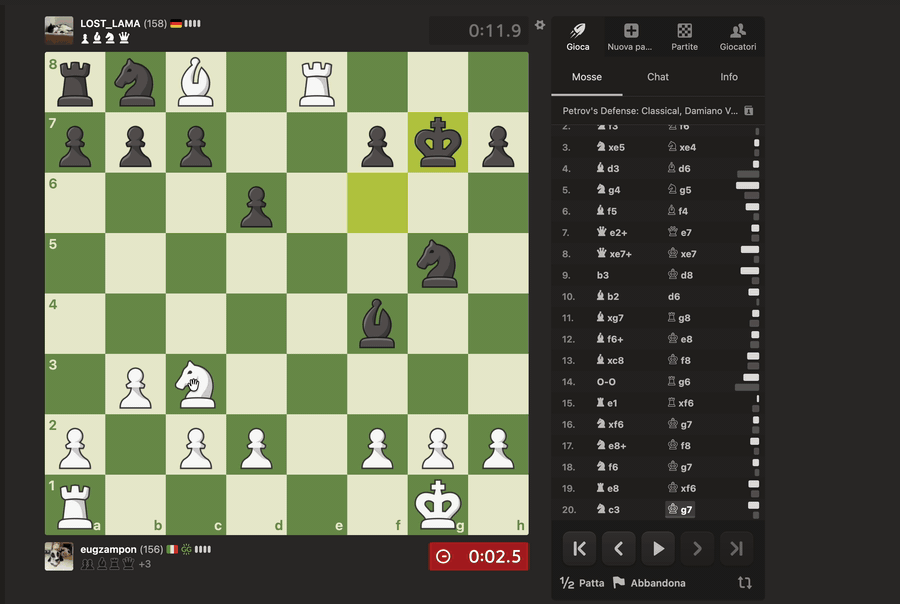The width and height of the screenshot is (900, 604).
Task: Click connection bars beside LOST_LAMA
Action: [x=192, y=24]
